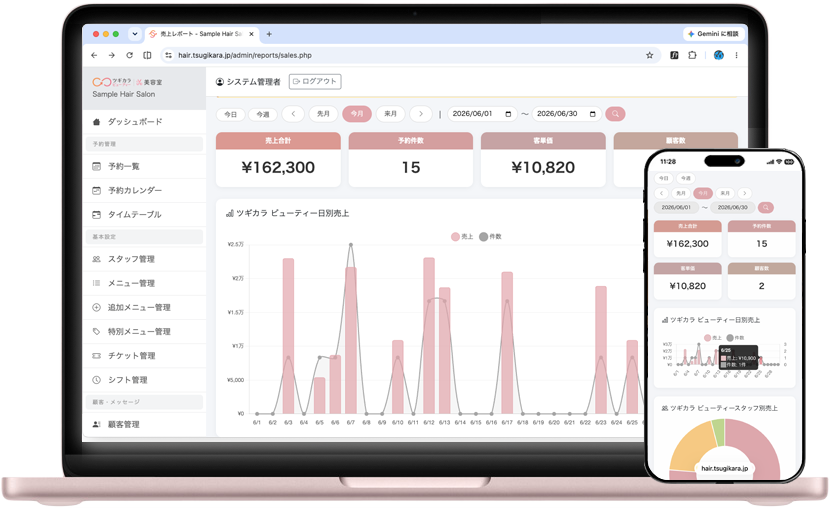Toggle the browser side panel icon
830x508 pixels.
pos(147,55)
